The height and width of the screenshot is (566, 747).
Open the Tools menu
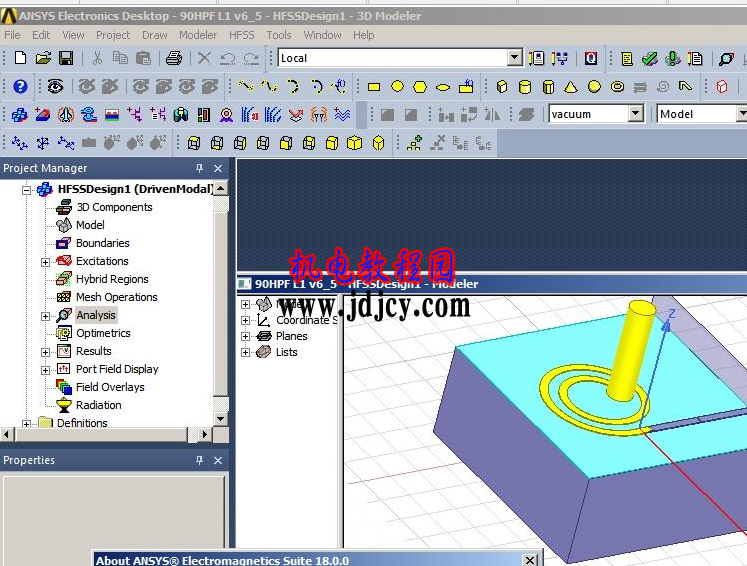click(279, 35)
